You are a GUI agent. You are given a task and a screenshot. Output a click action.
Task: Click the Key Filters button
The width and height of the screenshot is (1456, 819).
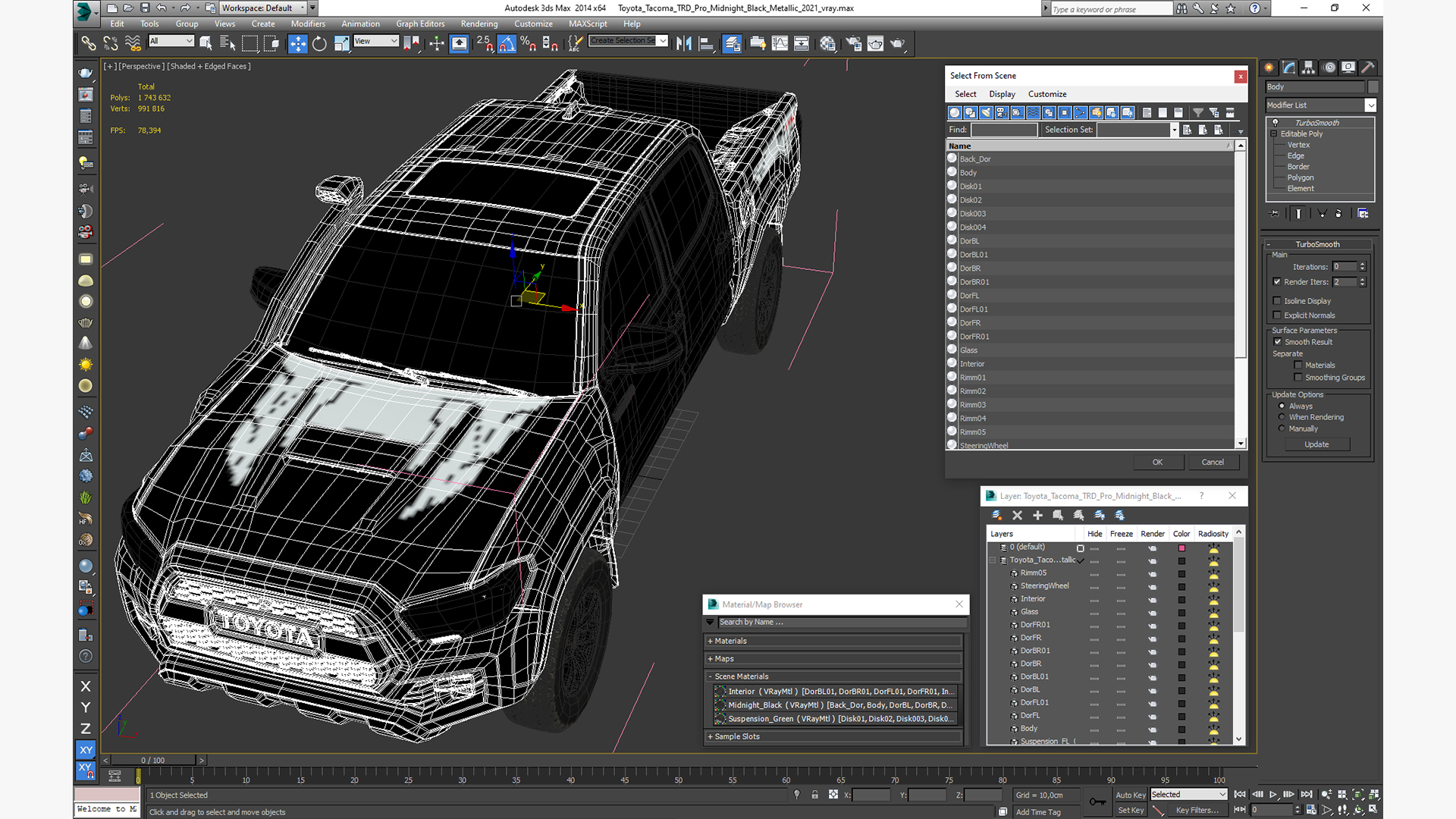(1197, 810)
